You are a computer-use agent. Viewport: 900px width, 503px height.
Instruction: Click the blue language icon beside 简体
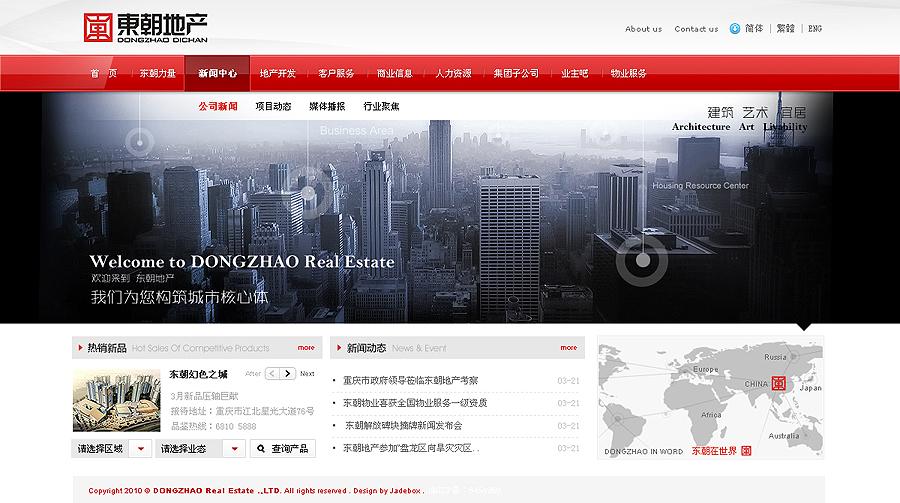click(735, 28)
